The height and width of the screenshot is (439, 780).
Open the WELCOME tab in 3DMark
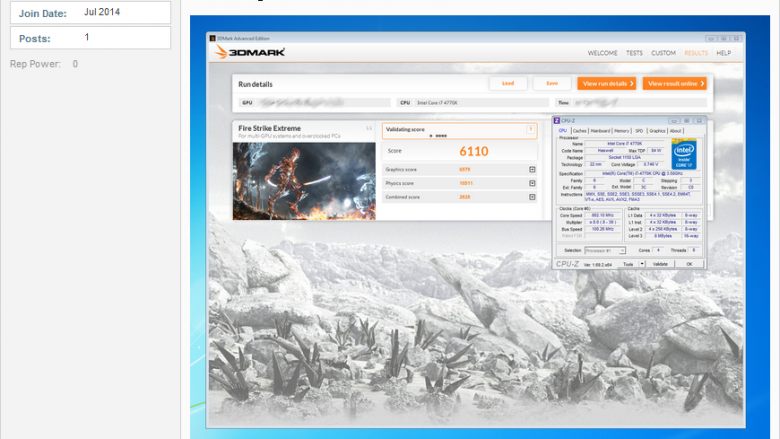tap(602, 53)
